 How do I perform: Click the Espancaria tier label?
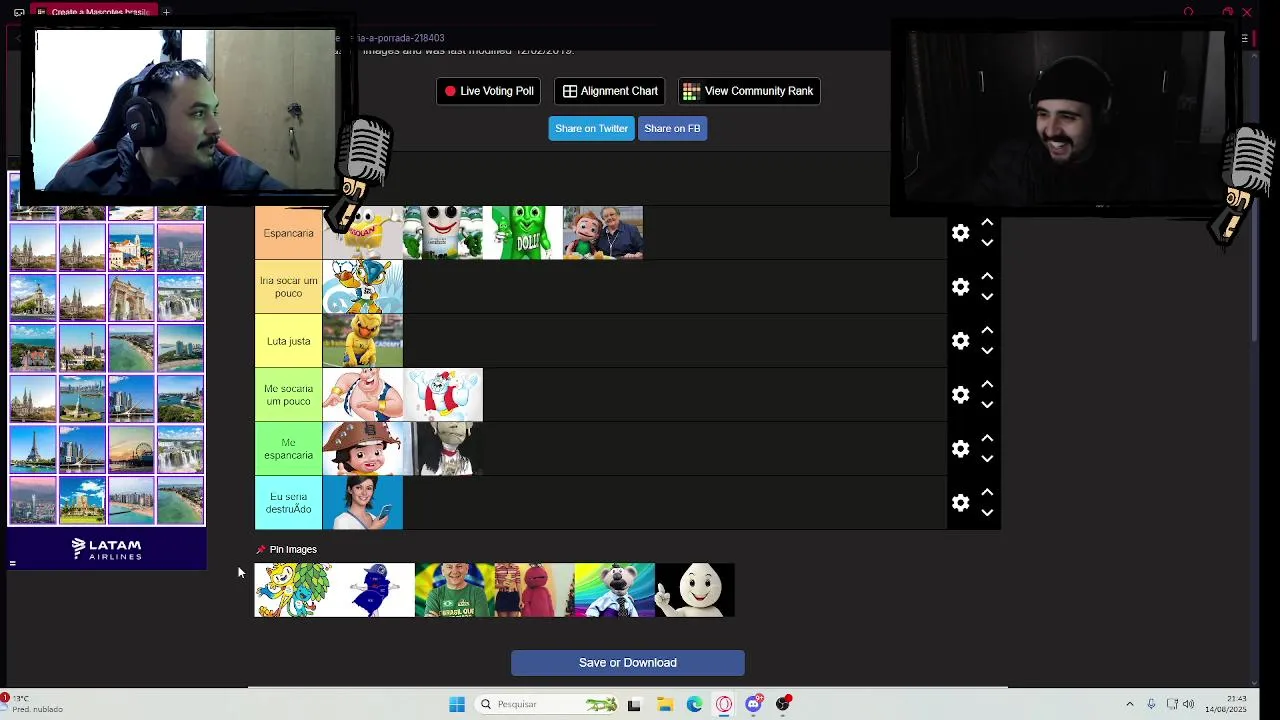click(288, 233)
